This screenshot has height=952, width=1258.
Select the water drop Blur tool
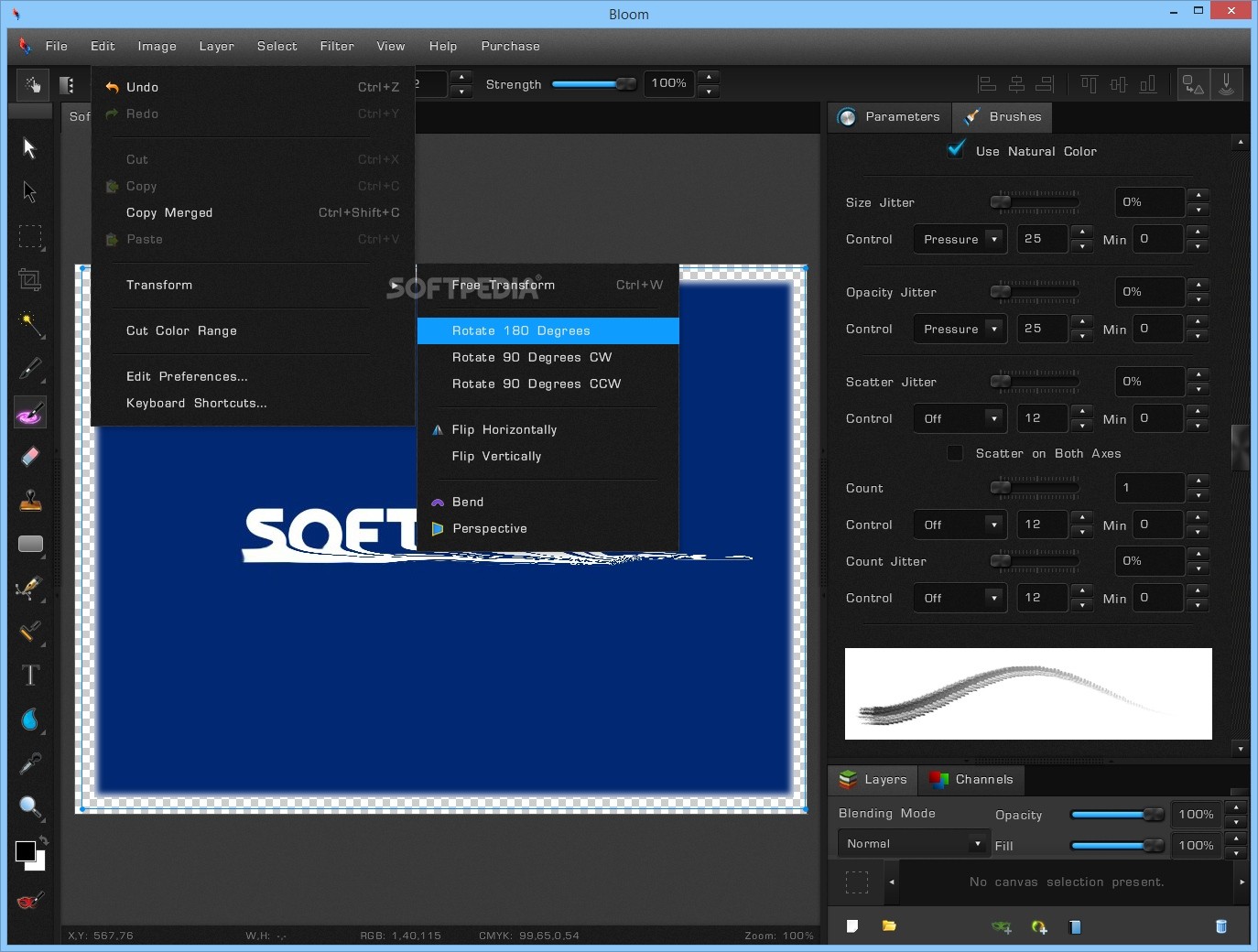[30, 719]
